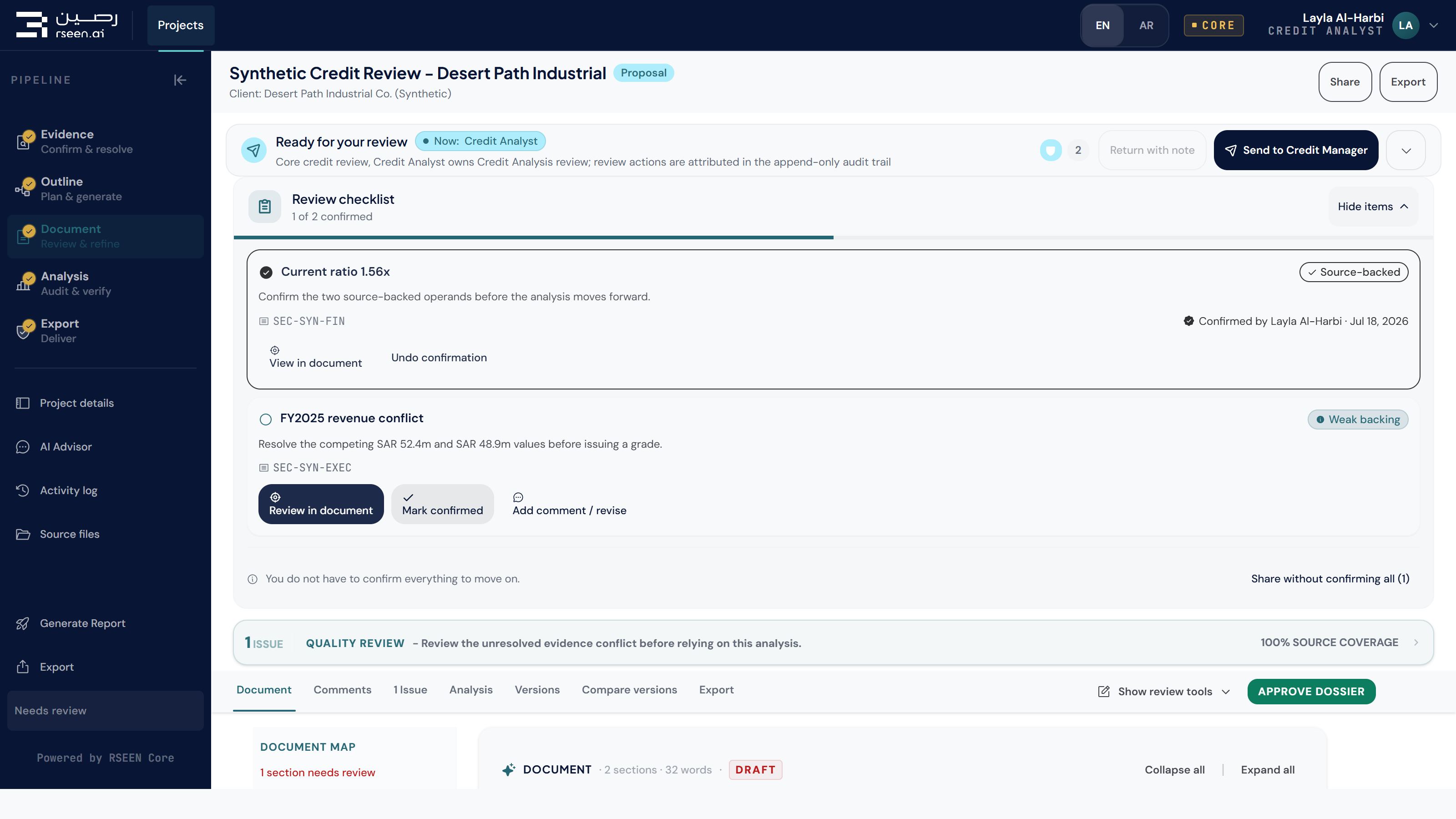This screenshot has width=1456, height=819.
Task: Select the Document tab
Action: [264, 690]
